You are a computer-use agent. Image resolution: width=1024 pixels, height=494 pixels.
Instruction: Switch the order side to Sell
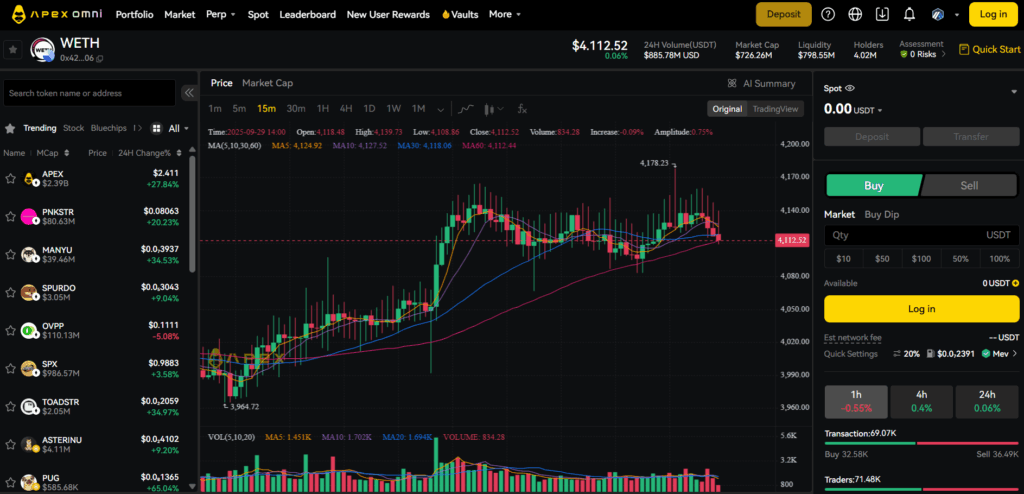click(969, 185)
